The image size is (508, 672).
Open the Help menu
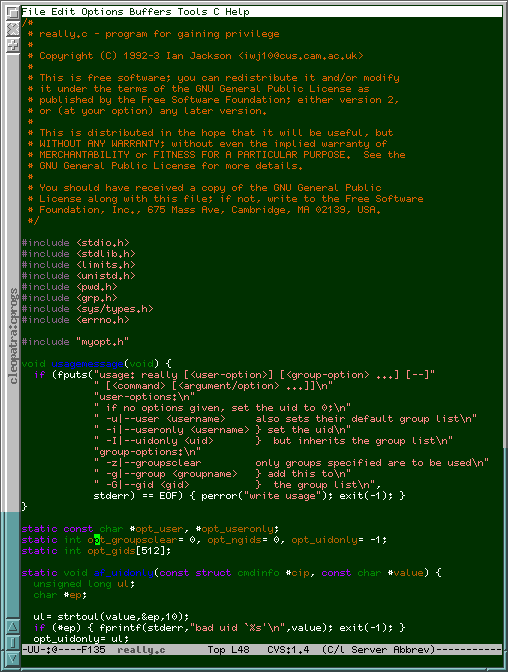click(x=237, y=12)
